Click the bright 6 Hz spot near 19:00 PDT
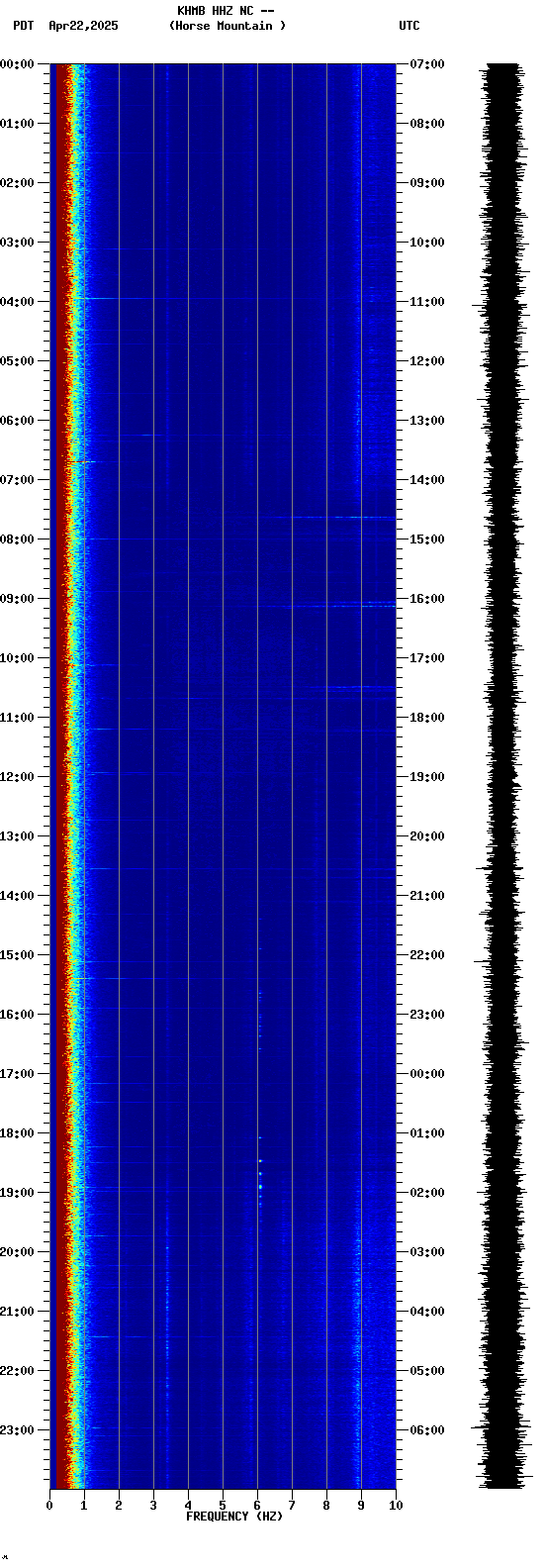The height and width of the screenshot is (1568, 546). (260, 1185)
